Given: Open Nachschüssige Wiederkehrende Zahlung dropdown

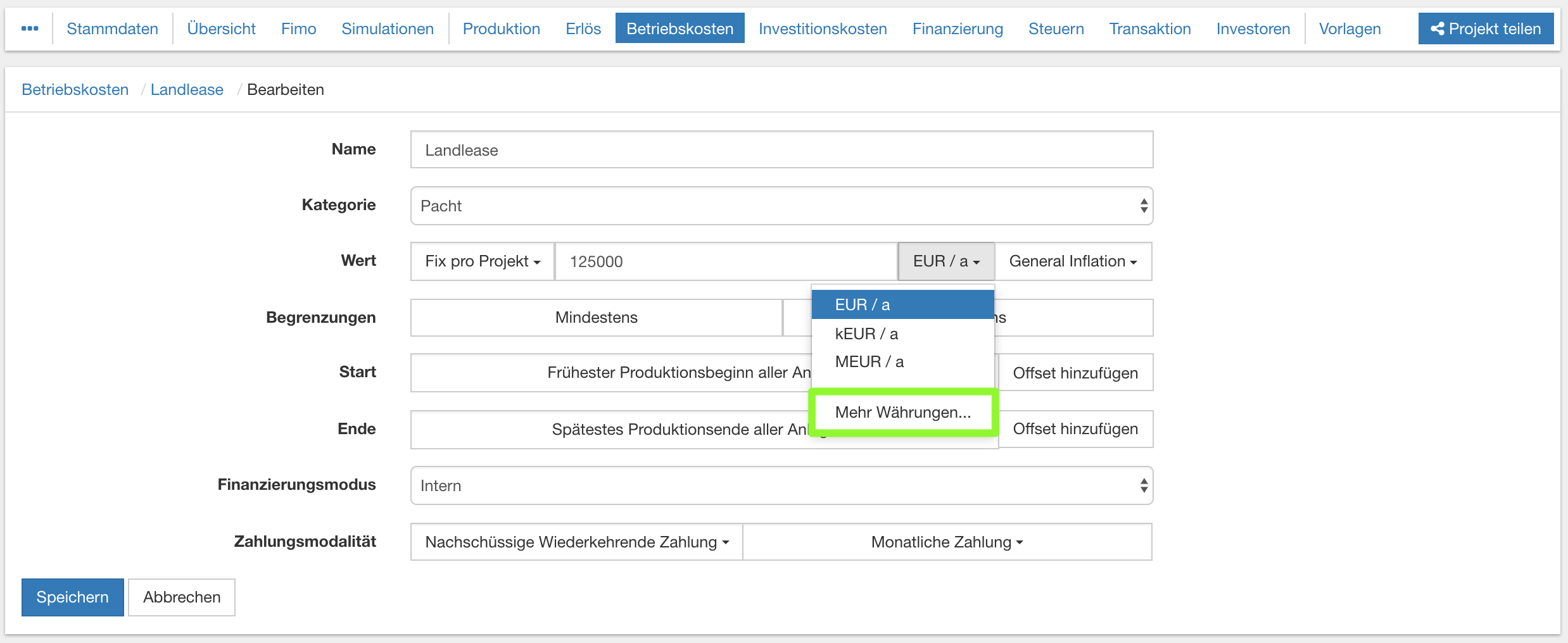Looking at the screenshot, I should pyautogui.click(x=576, y=542).
